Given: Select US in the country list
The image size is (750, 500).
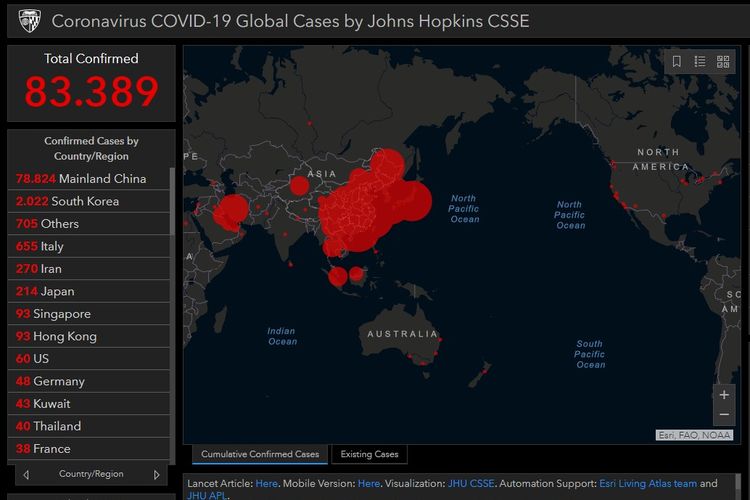Looking at the screenshot, I should tap(88, 358).
